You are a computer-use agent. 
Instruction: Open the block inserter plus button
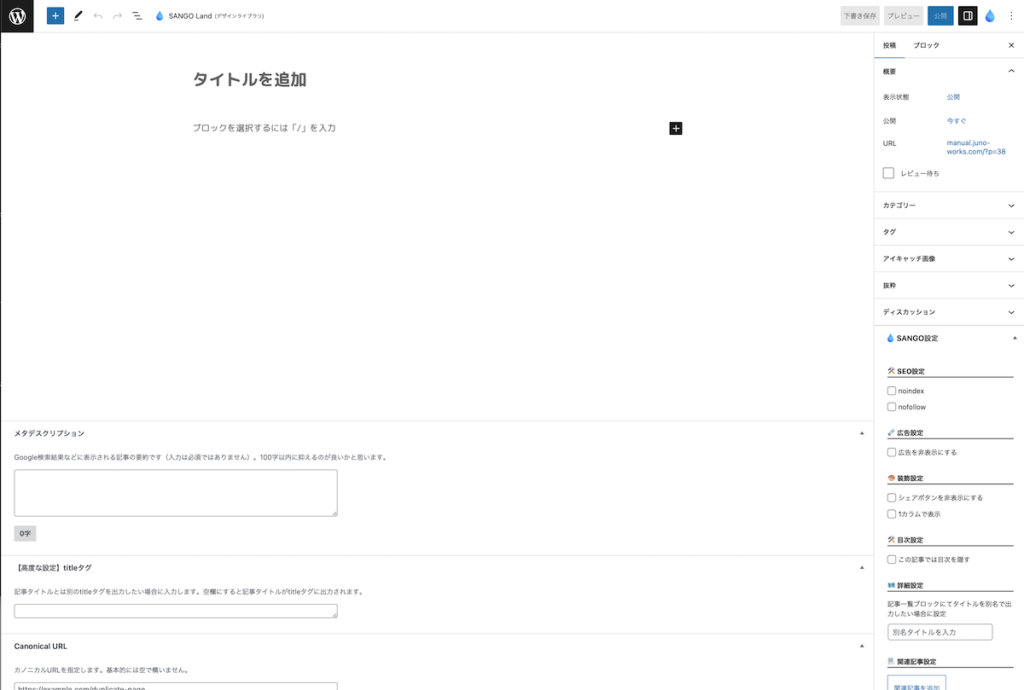[x=55, y=16]
